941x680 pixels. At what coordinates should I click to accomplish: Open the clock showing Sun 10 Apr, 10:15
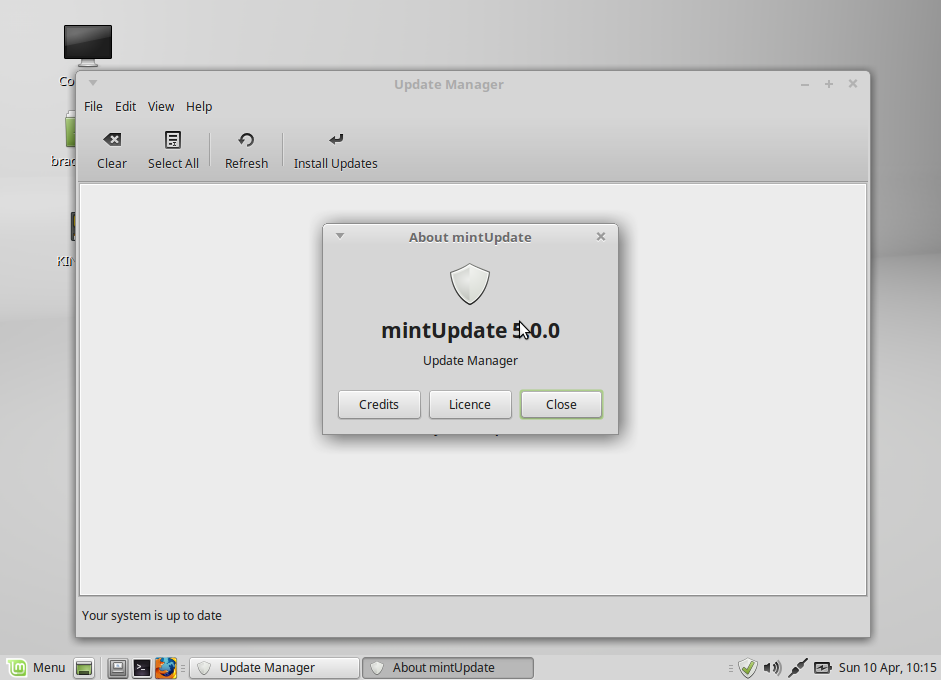pos(887,667)
